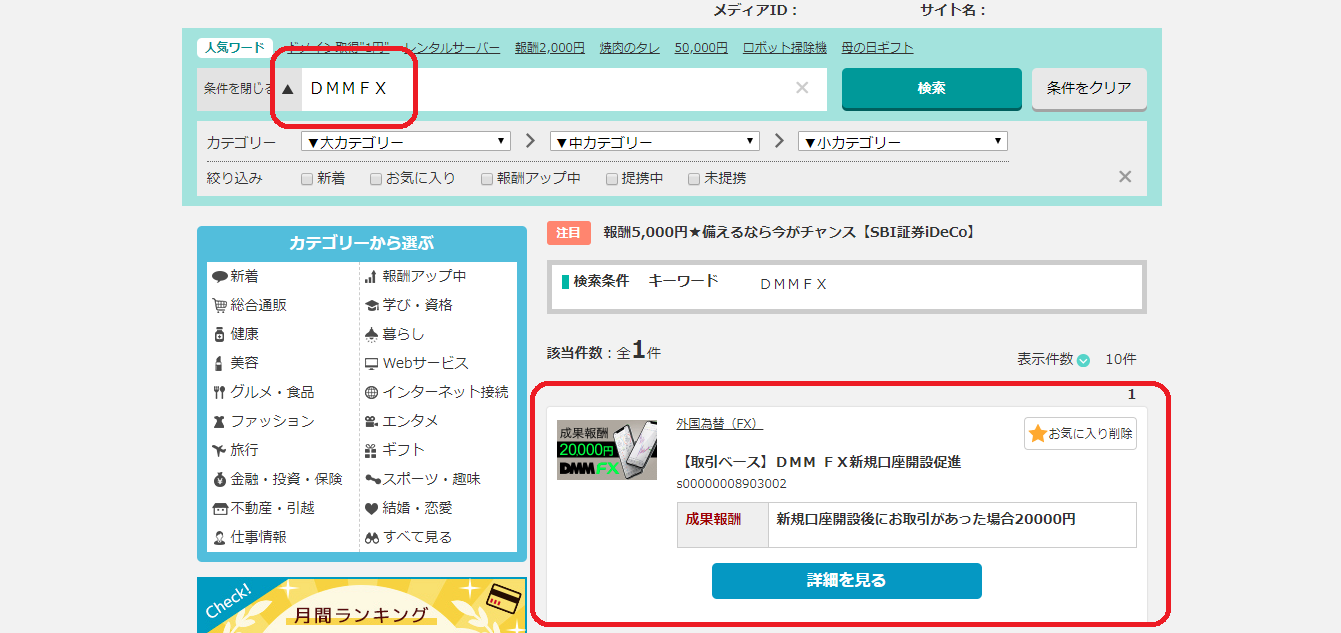Change the 表示件数 display count dropdown
1341x633 pixels.
(x=1083, y=360)
